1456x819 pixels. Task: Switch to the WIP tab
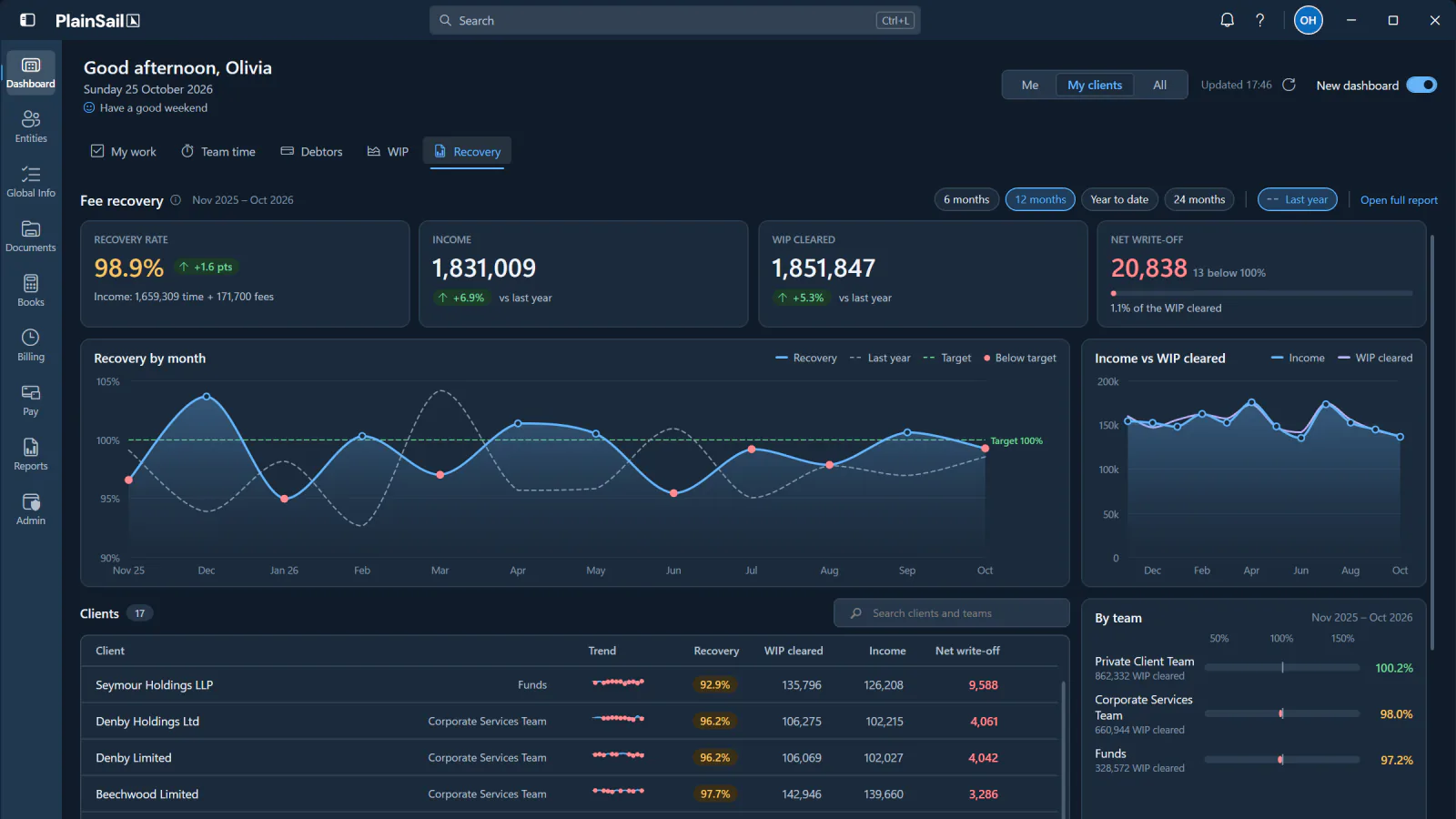pos(388,152)
